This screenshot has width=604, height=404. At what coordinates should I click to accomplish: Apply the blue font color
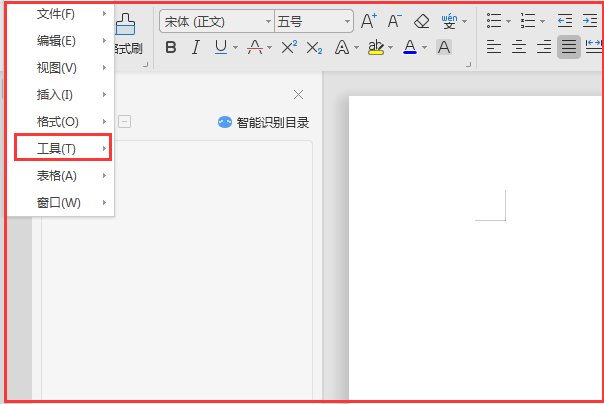click(410, 48)
